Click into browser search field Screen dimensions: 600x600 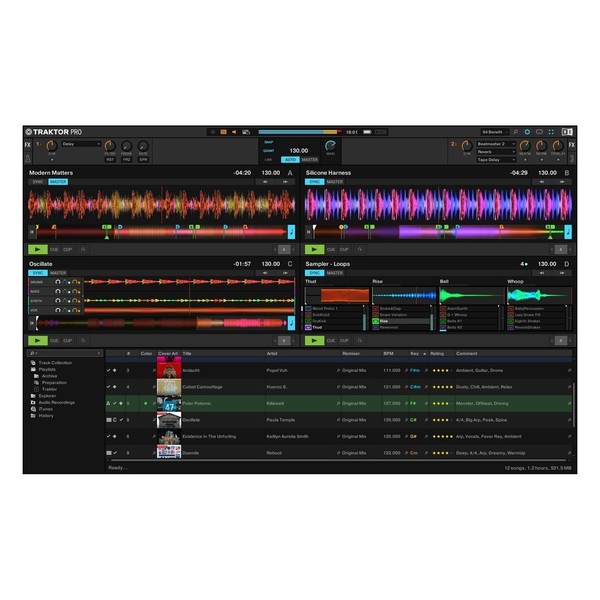point(65,353)
